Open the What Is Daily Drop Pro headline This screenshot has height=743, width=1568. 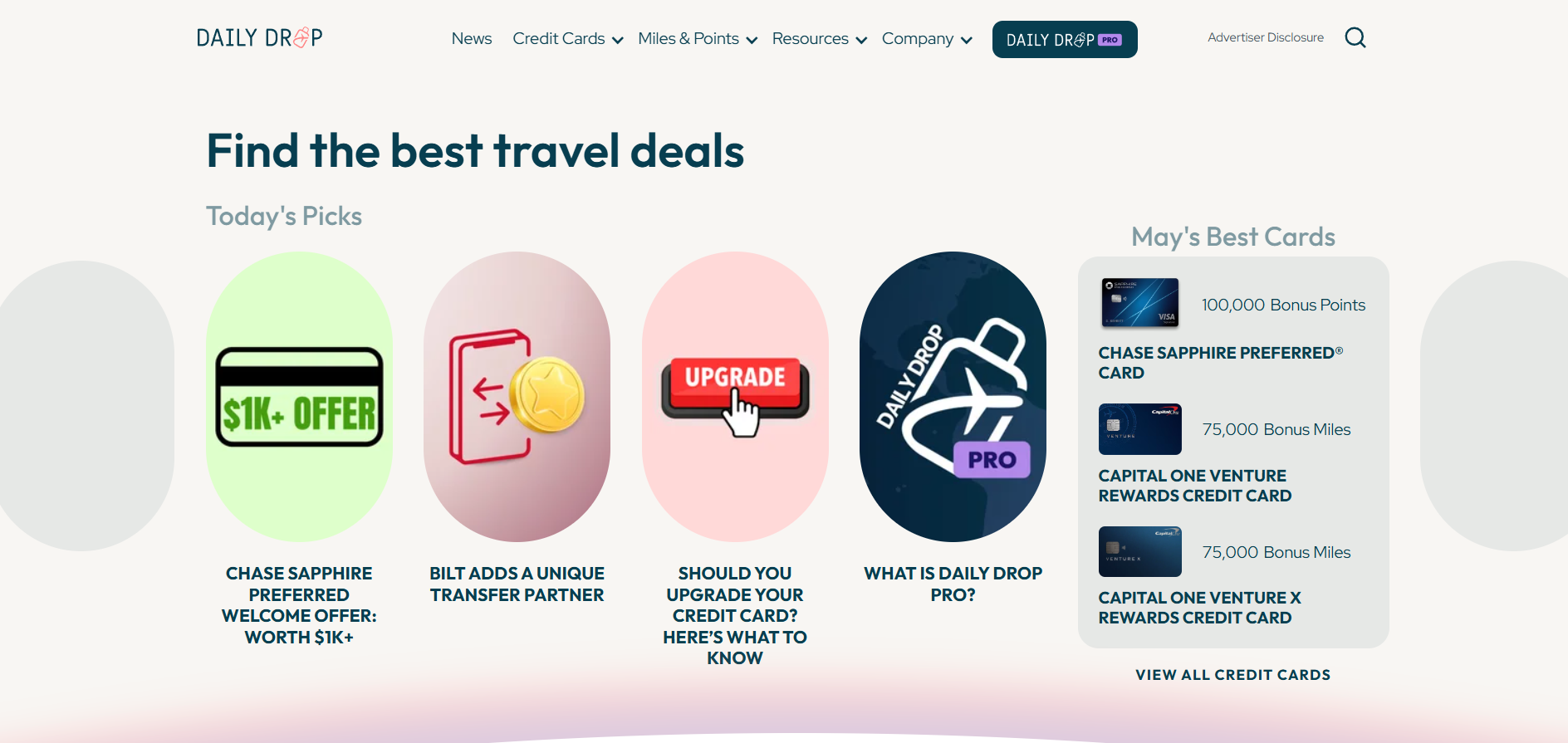click(953, 584)
